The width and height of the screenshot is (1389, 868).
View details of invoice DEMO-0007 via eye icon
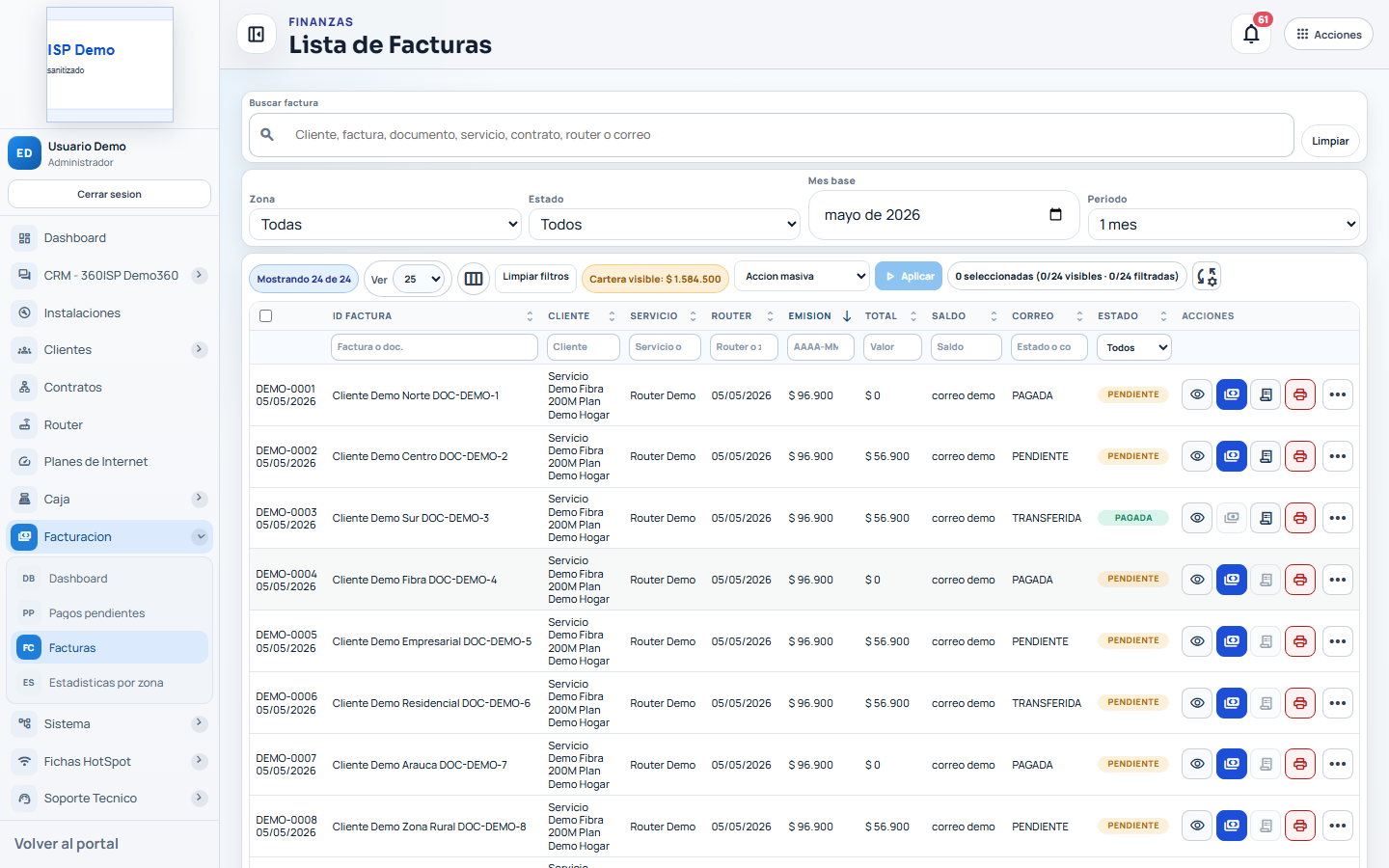pyautogui.click(x=1197, y=764)
